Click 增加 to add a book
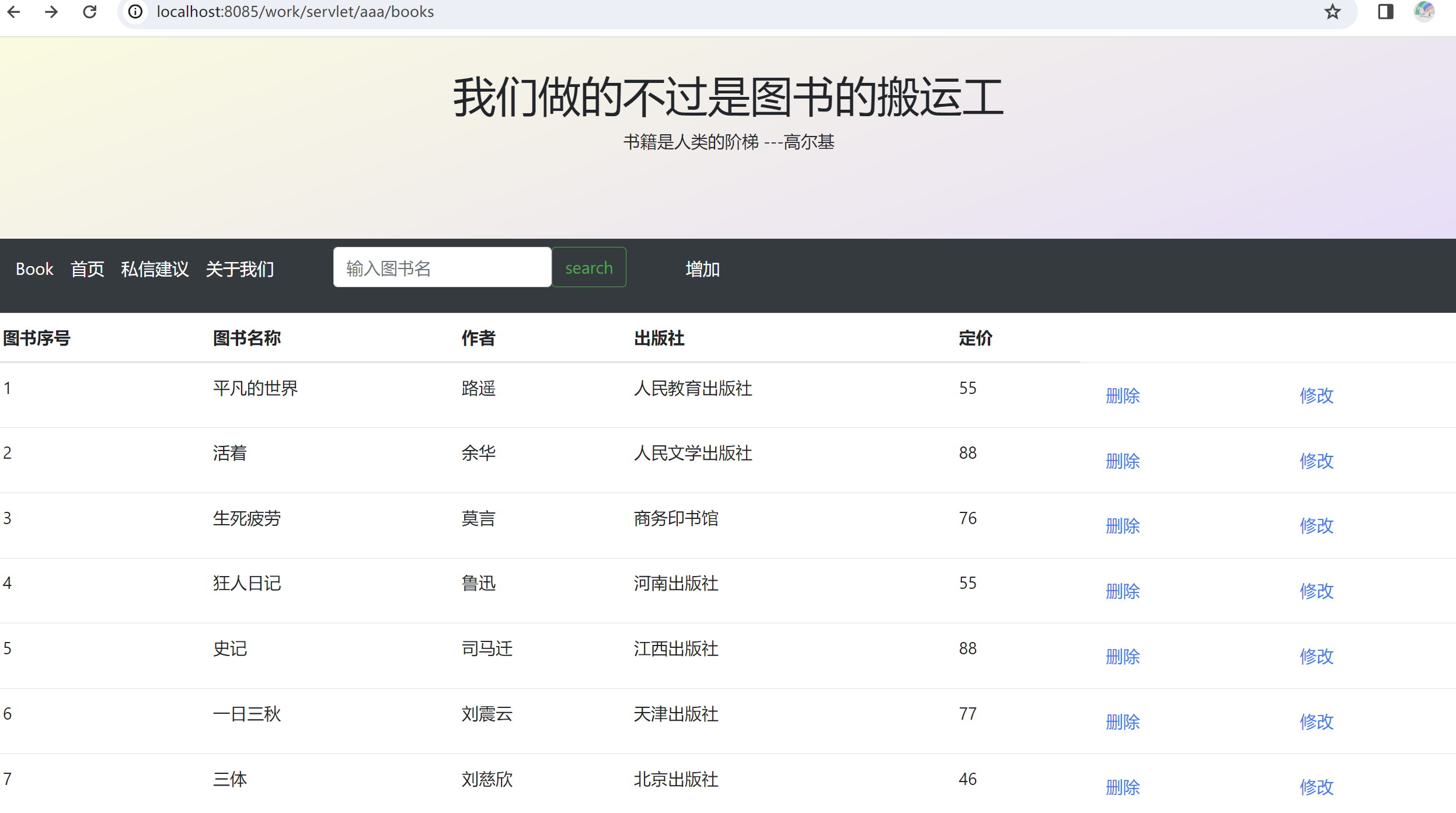 coord(702,269)
